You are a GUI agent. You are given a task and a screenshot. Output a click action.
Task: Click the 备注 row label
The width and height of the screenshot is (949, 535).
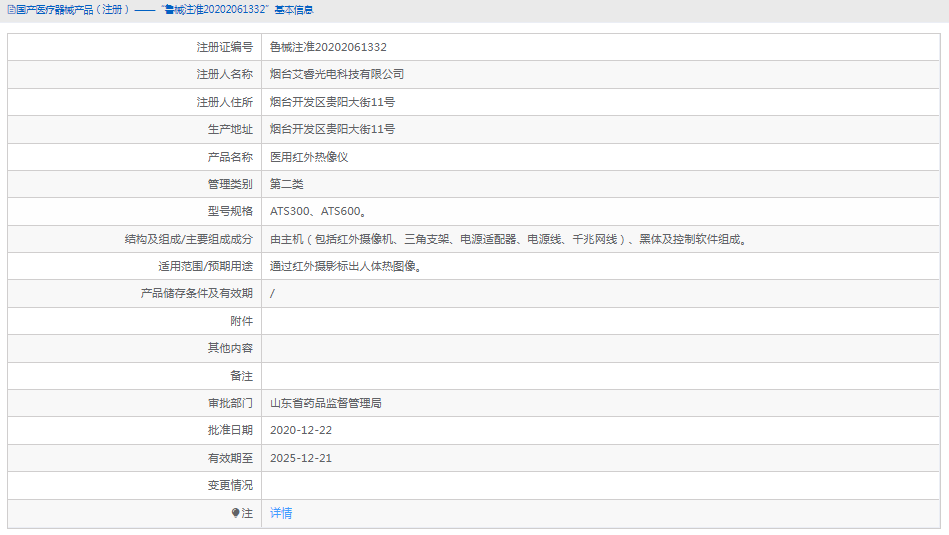point(241,376)
